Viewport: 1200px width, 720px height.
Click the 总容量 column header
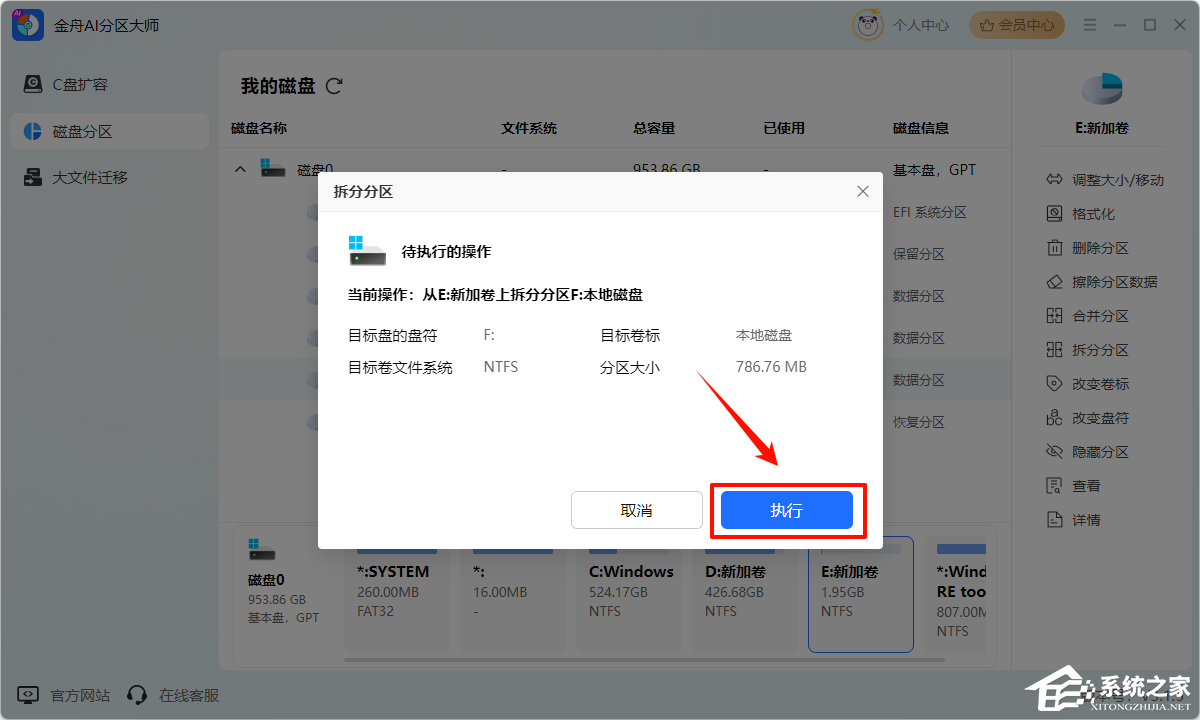[654, 128]
